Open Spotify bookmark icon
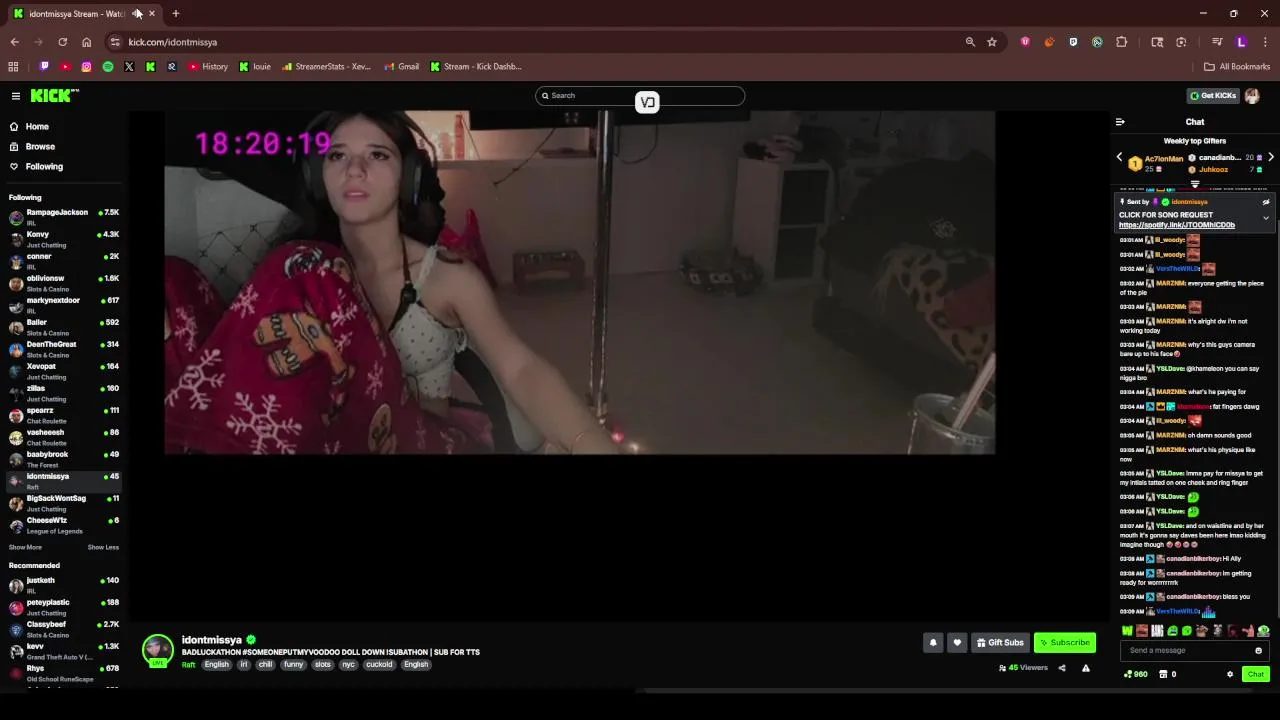Screen dimensions: 1280x720 [x=108, y=66]
